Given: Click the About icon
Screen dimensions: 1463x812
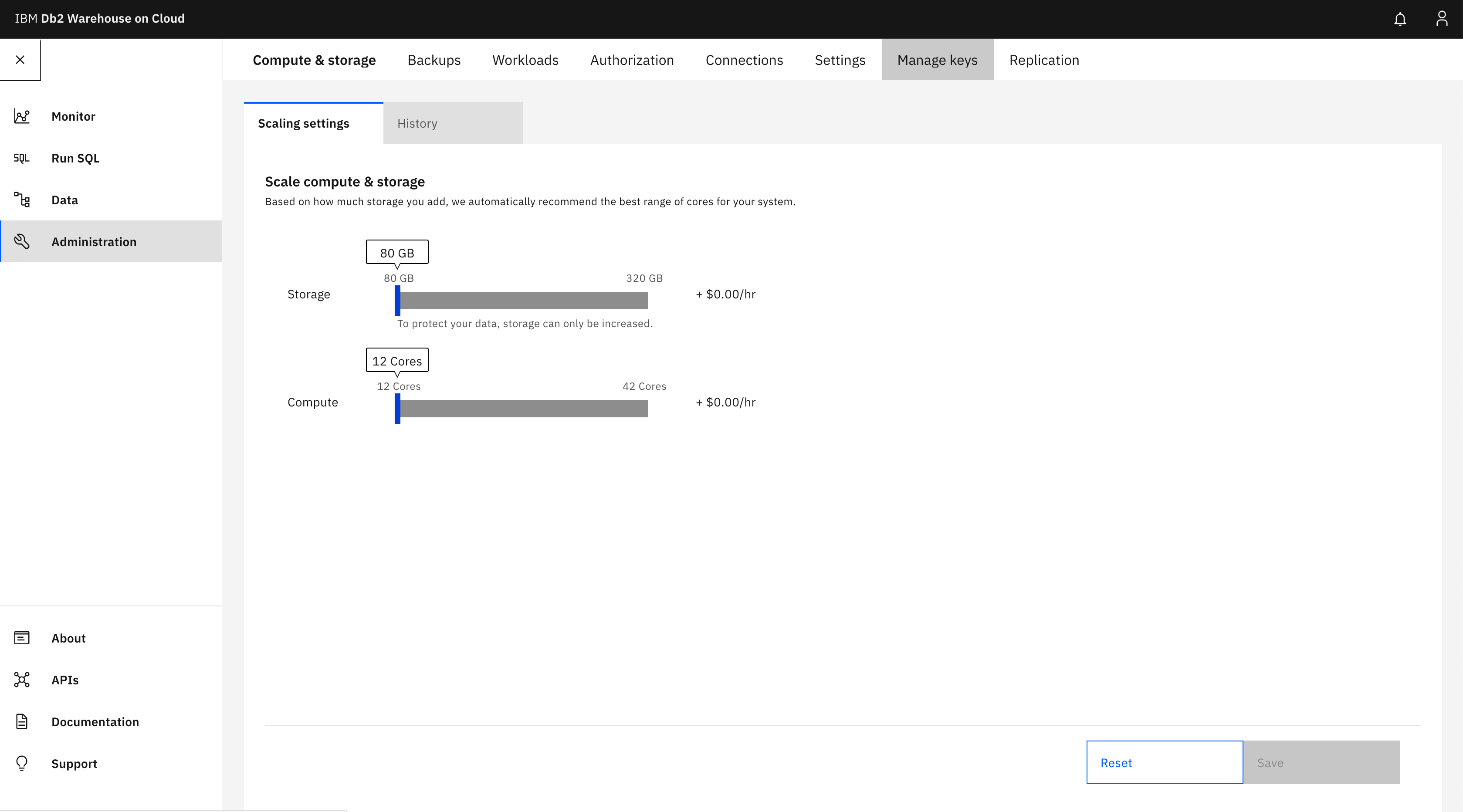Looking at the screenshot, I should (x=22, y=638).
